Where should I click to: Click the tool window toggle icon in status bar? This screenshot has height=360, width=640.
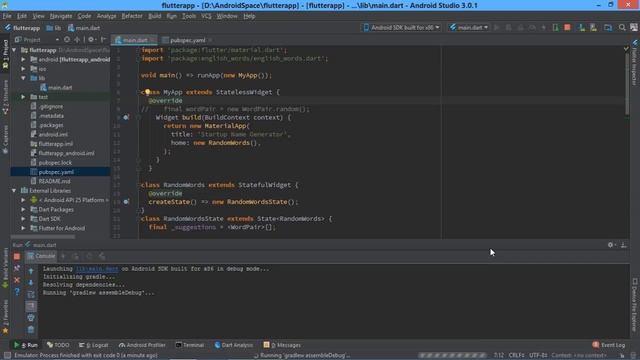7,356
